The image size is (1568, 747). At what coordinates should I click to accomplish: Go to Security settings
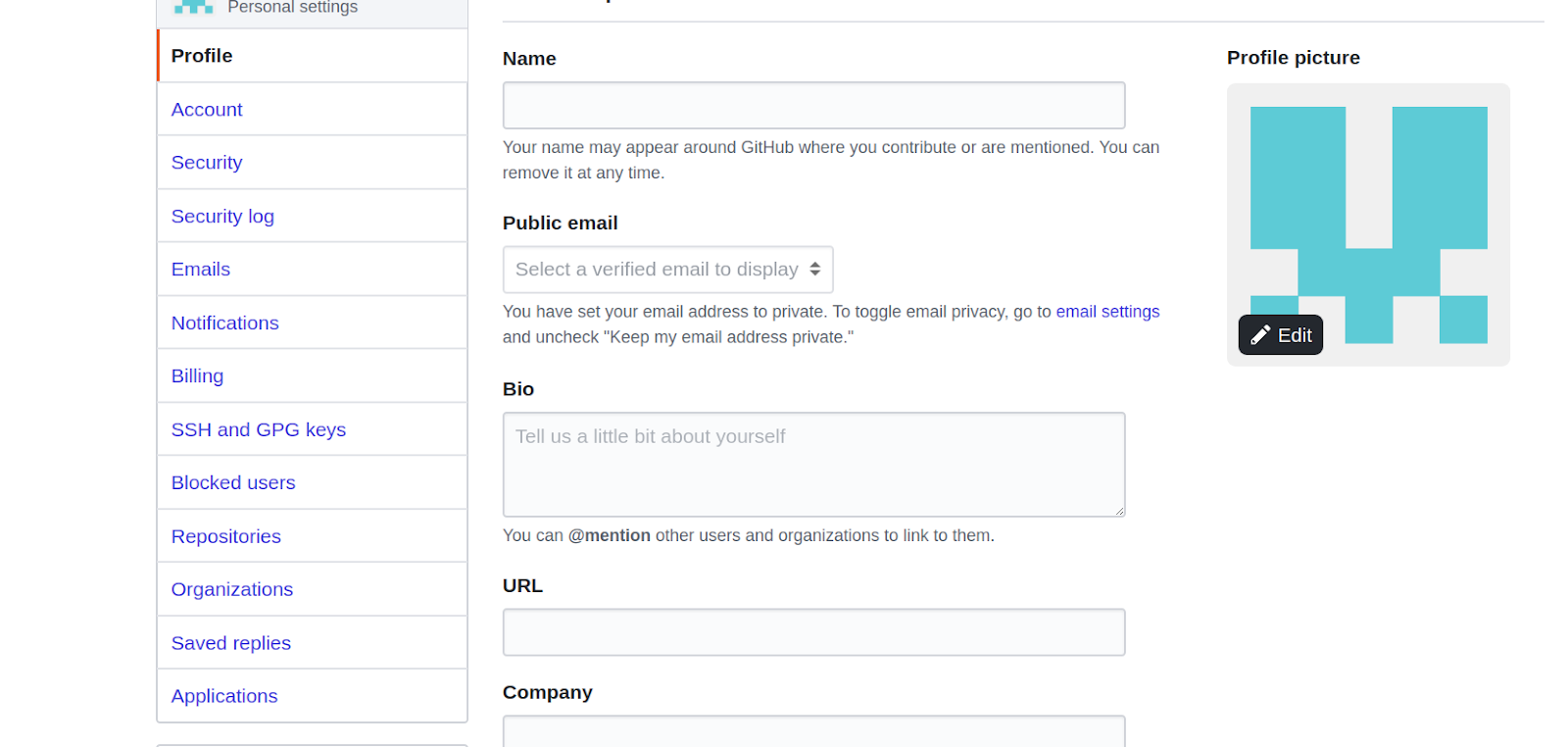(x=312, y=163)
